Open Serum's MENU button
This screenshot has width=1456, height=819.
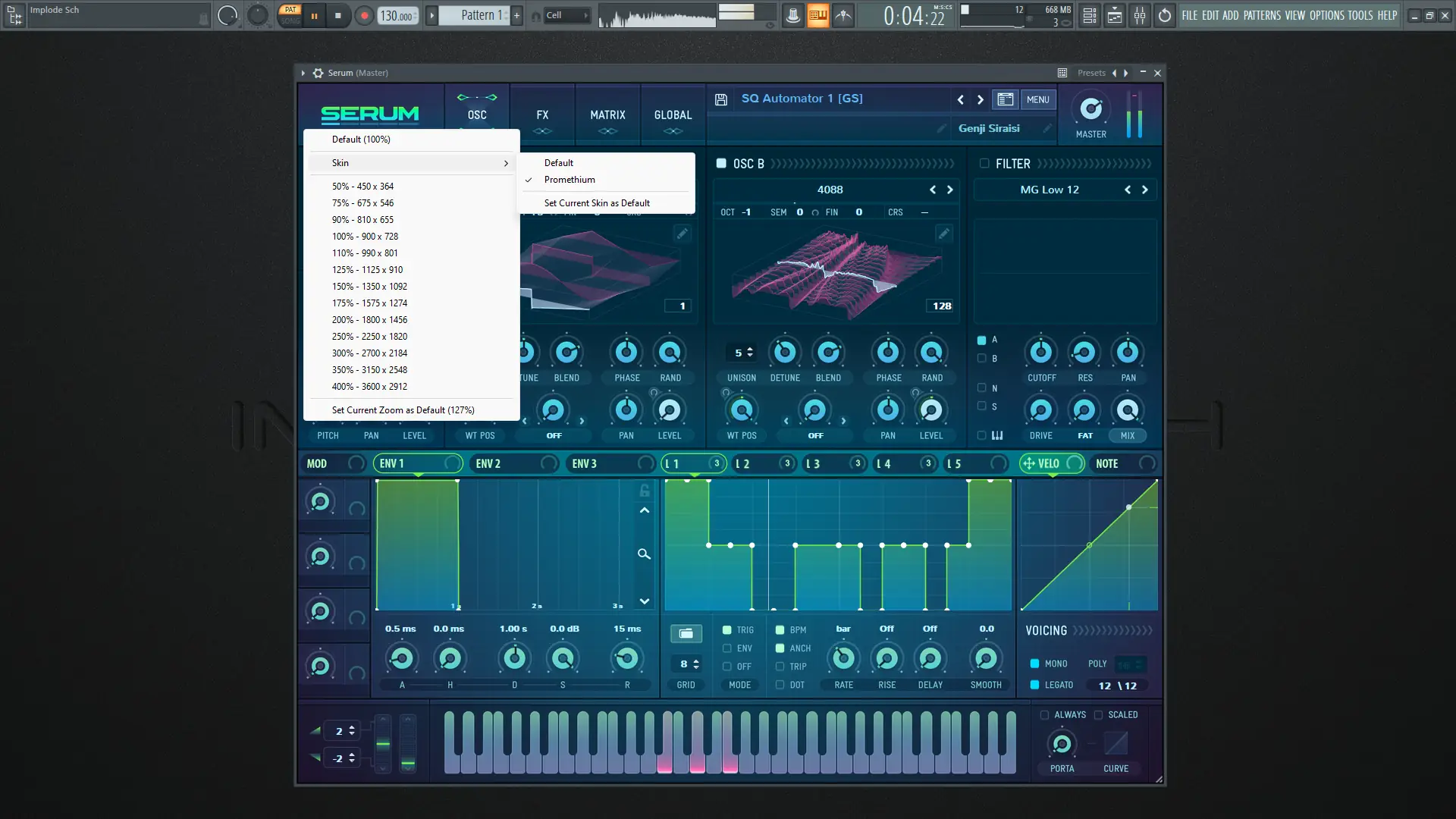[1037, 99]
